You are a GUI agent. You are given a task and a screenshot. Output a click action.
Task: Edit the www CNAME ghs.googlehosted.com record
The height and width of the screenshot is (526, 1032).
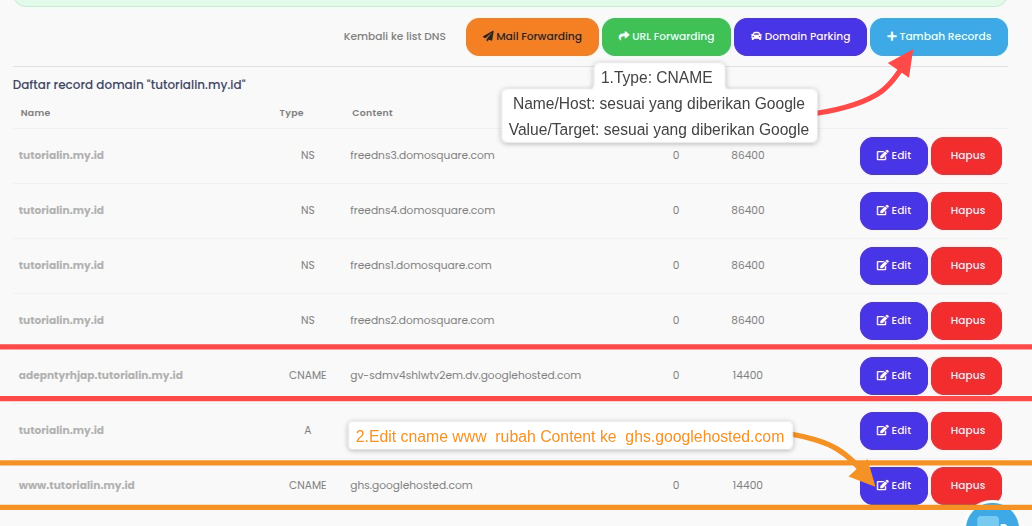893,486
